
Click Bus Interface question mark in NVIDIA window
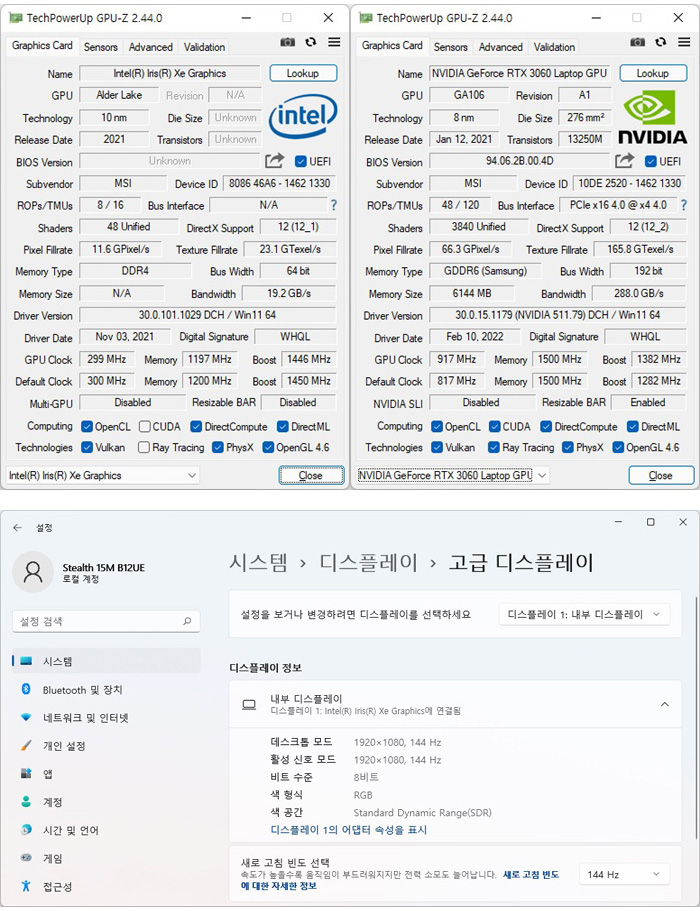pos(683,205)
